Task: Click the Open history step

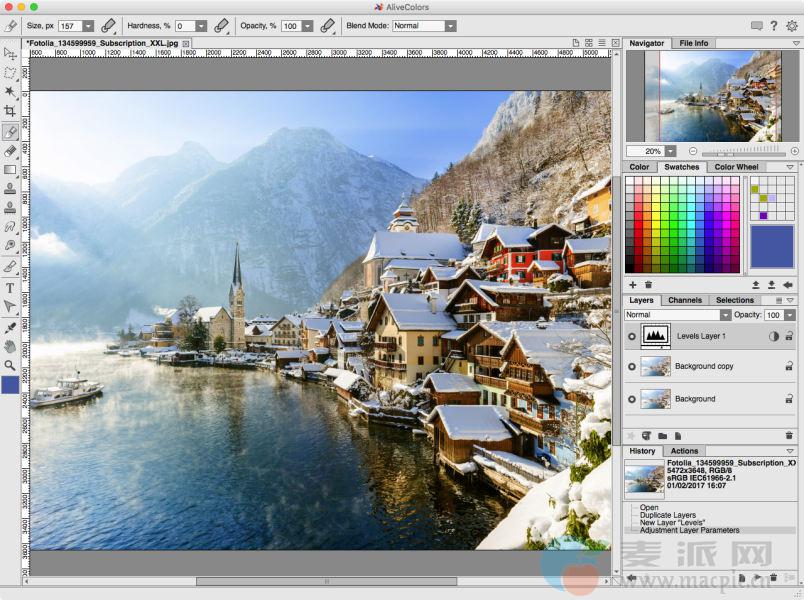Action: [x=649, y=507]
